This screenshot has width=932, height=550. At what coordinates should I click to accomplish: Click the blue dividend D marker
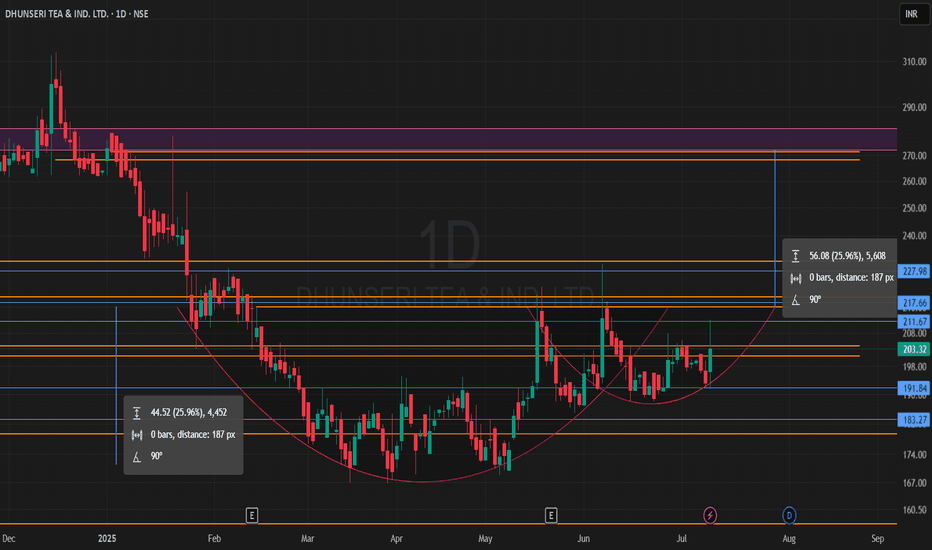click(x=789, y=515)
